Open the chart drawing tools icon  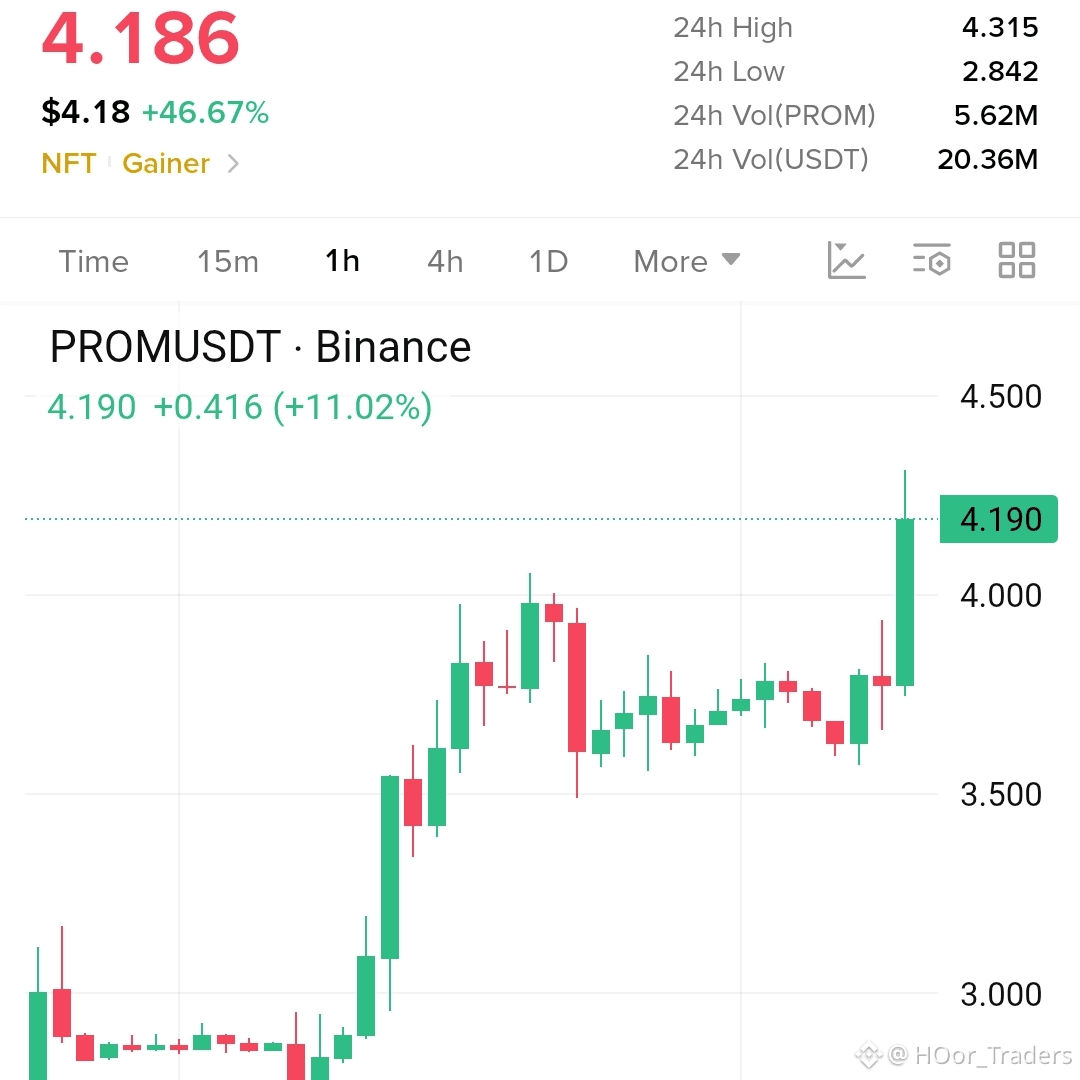[846, 260]
